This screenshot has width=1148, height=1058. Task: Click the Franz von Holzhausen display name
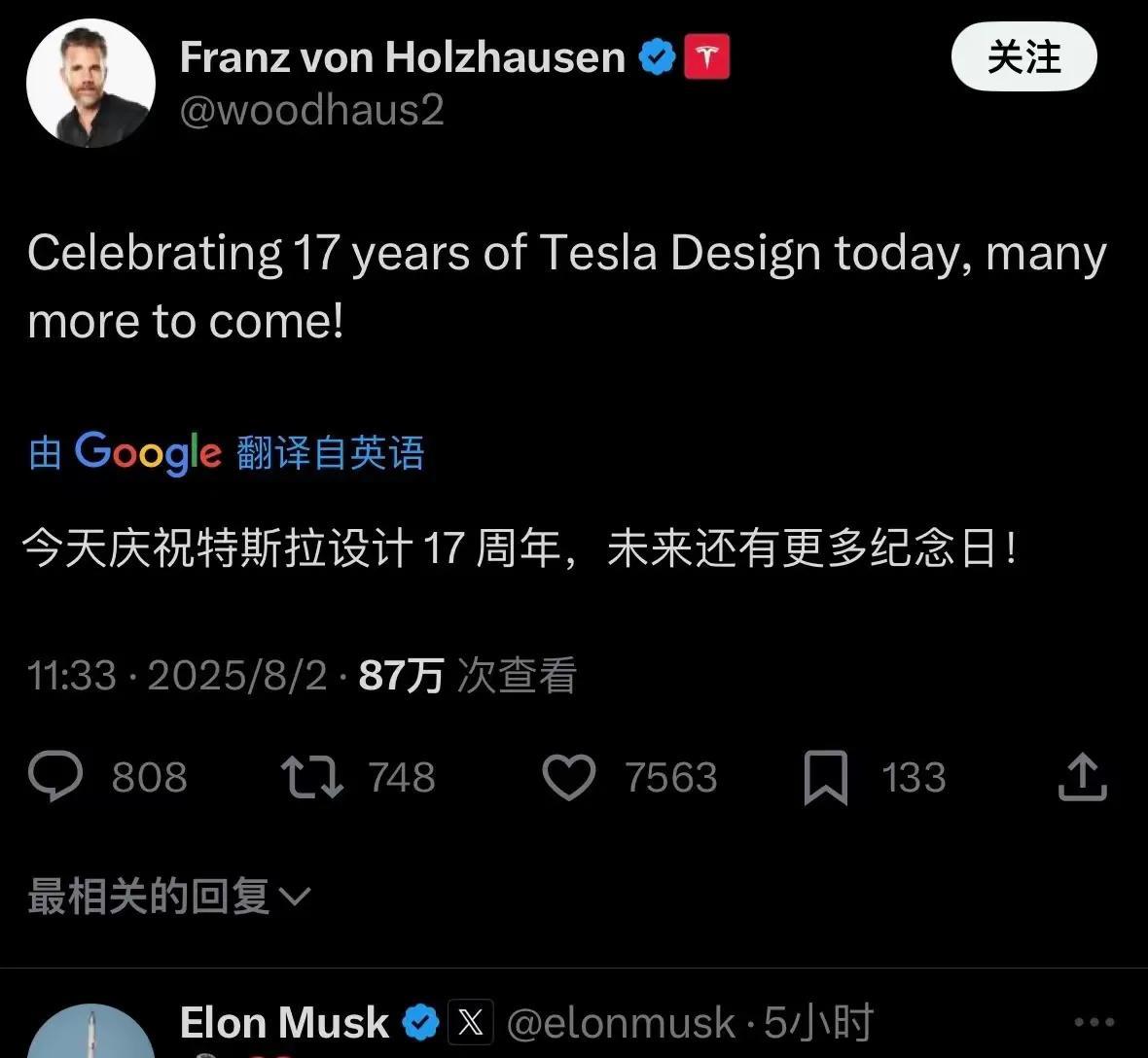[x=402, y=57]
